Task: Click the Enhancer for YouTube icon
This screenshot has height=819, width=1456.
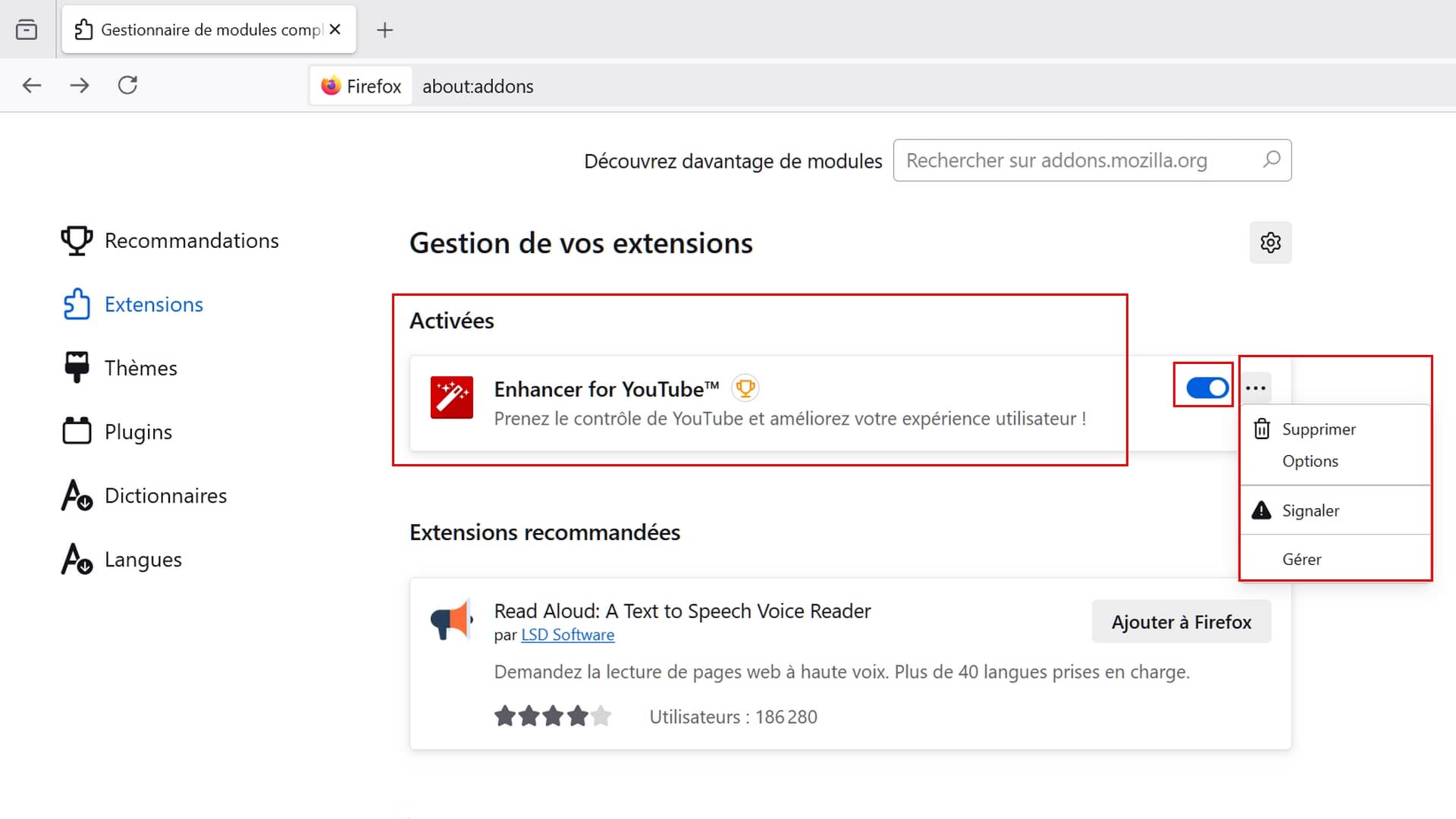Action: 452,397
